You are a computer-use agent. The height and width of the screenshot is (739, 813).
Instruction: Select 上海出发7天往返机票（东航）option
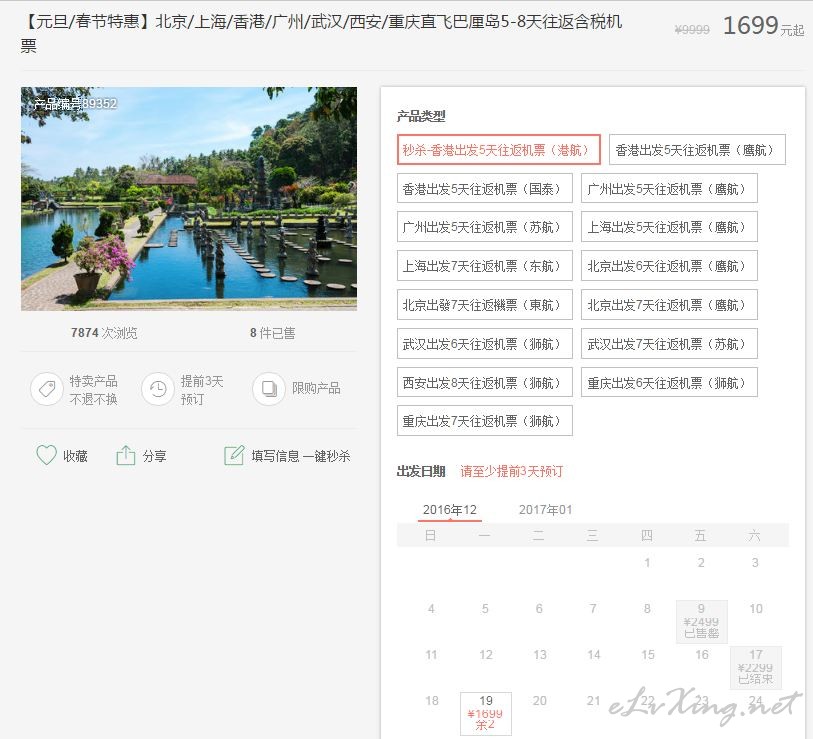point(484,266)
